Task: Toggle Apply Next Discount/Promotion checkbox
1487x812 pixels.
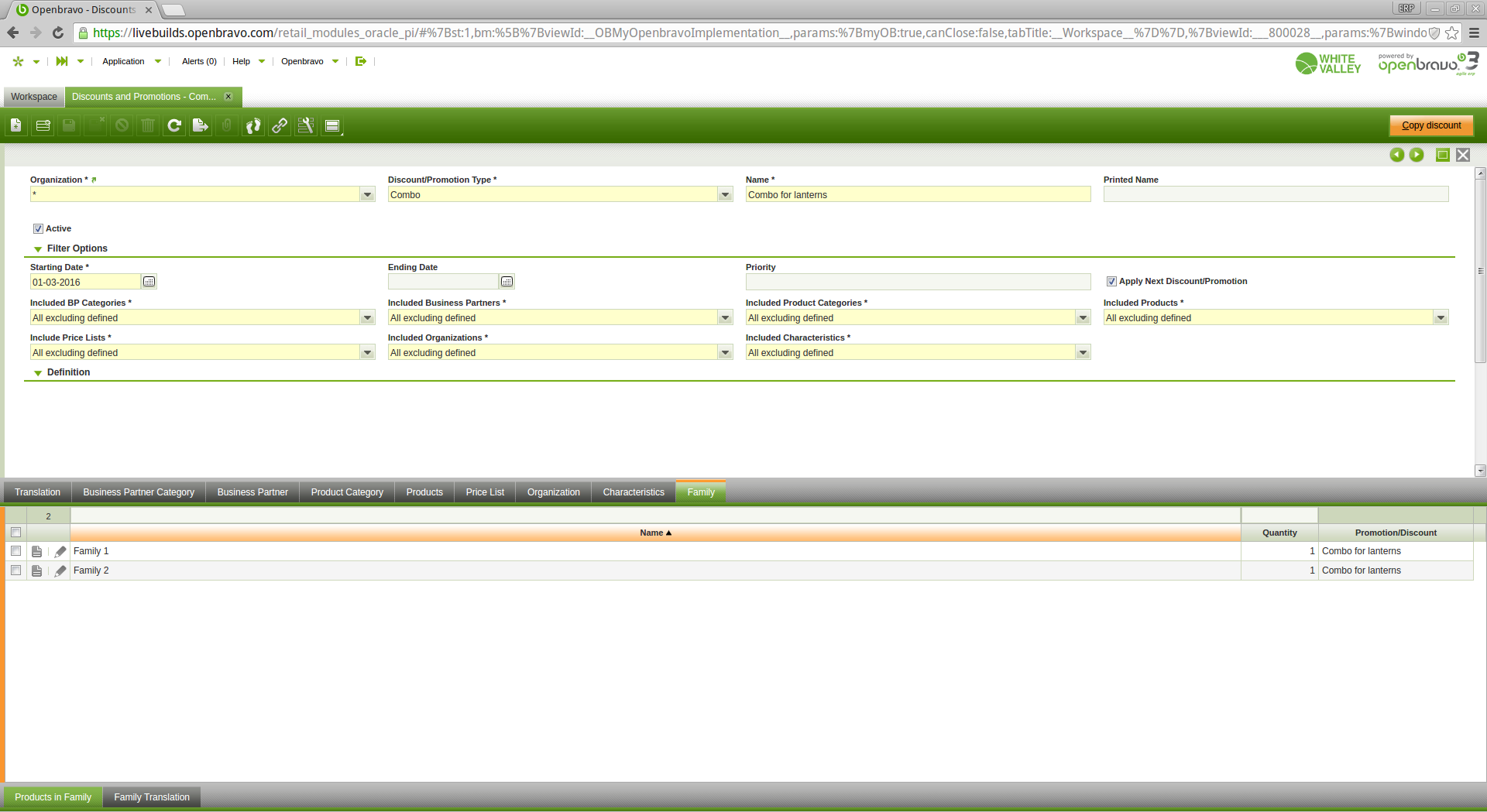Action: (x=1111, y=281)
